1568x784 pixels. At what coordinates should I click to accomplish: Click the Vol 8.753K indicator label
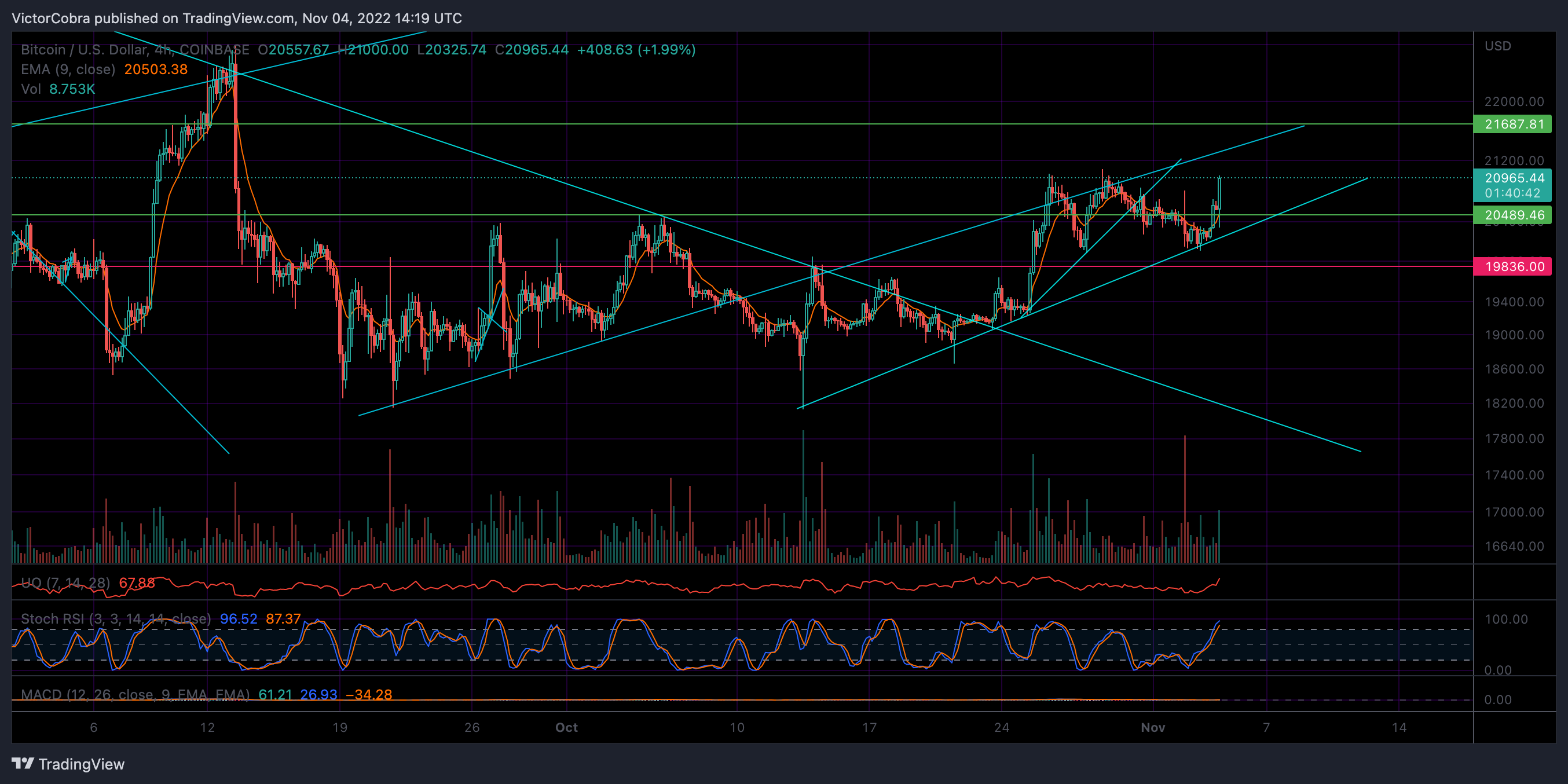pyautogui.click(x=58, y=89)
